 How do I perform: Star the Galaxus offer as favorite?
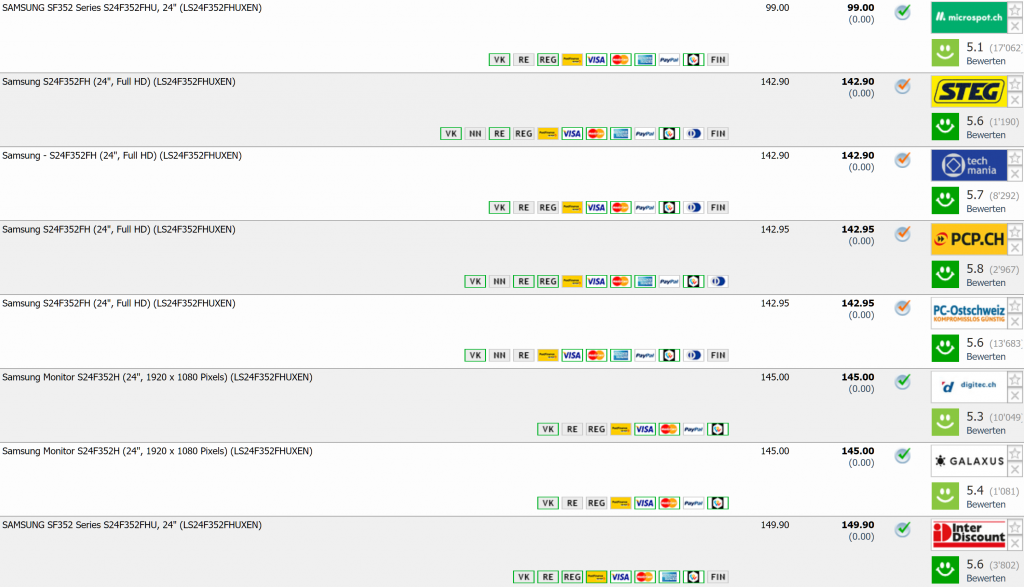[1015, 454]
